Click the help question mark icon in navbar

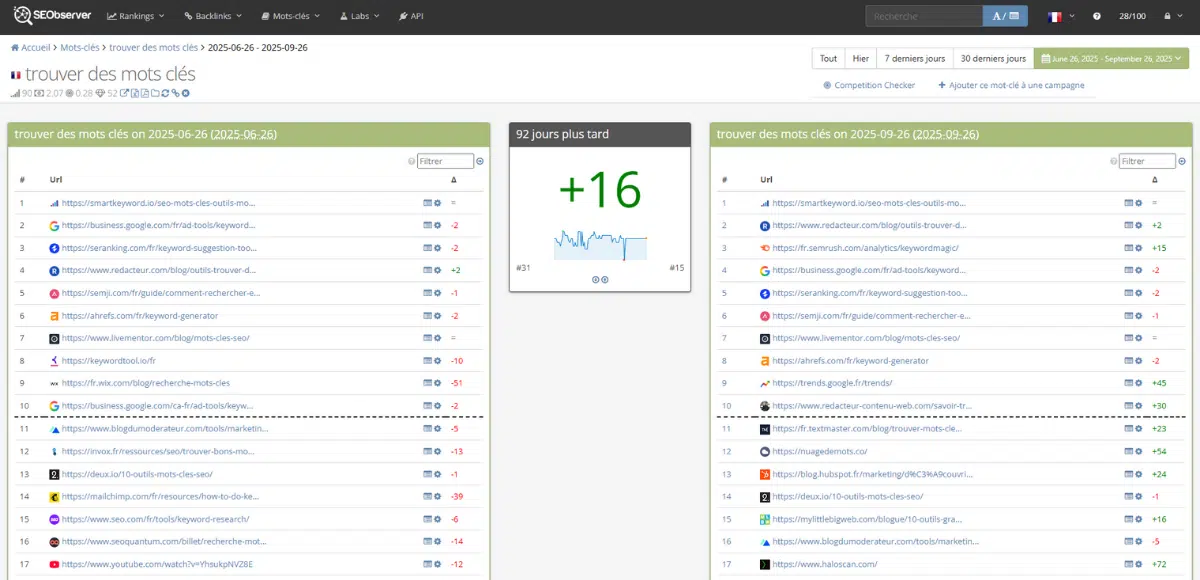point(1097,17)
